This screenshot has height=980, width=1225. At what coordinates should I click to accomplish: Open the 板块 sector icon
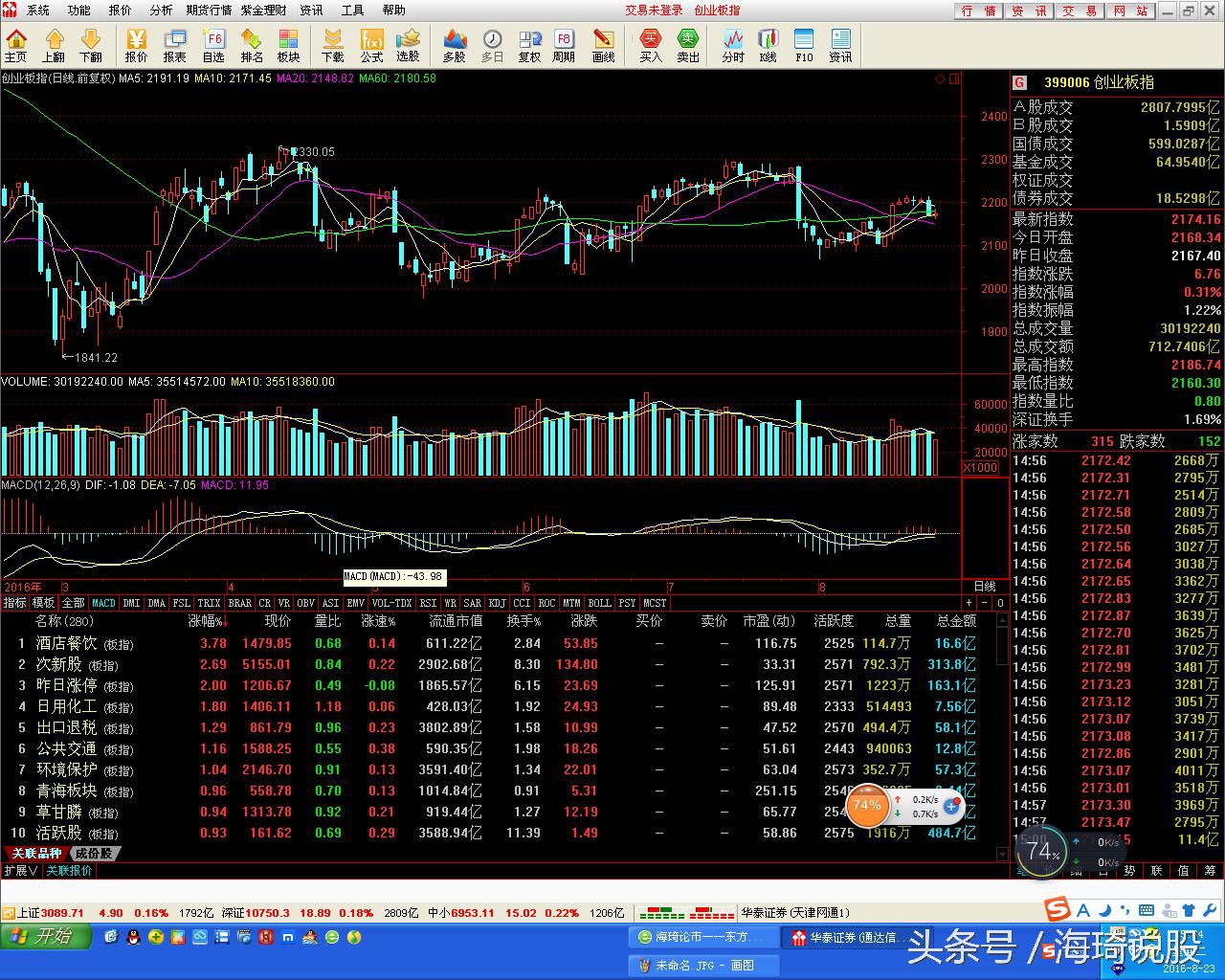point(288,45)
